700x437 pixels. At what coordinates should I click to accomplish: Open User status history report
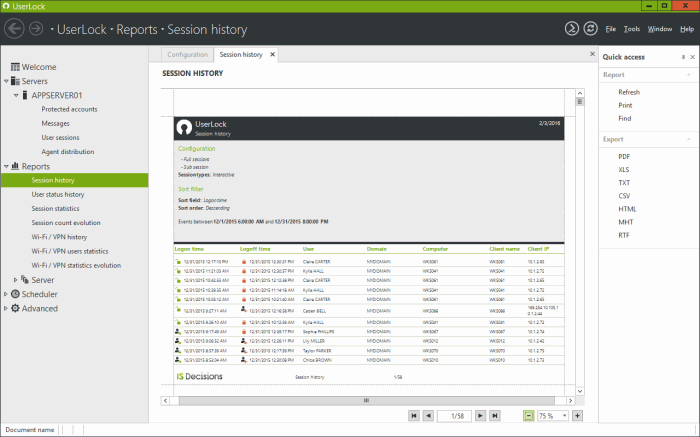click(x=58, y=195)
